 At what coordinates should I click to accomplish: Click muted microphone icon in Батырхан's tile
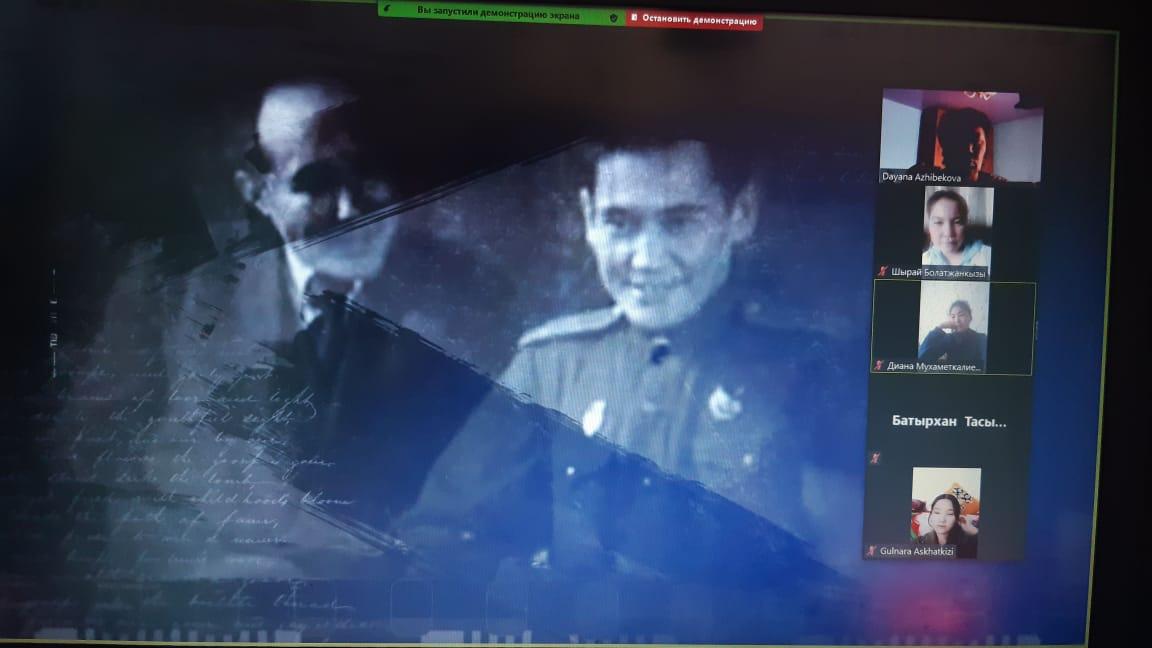pos(874,458)
